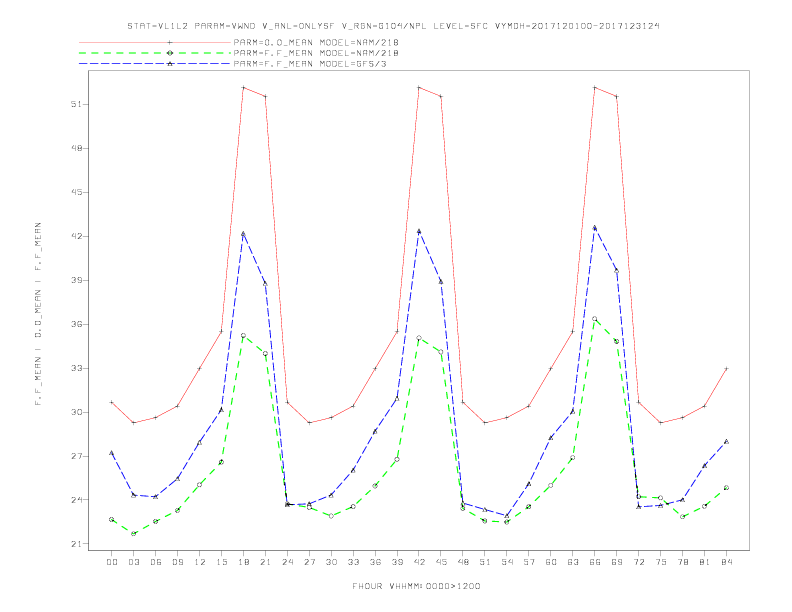Click y-axis tick label 48

76,148
